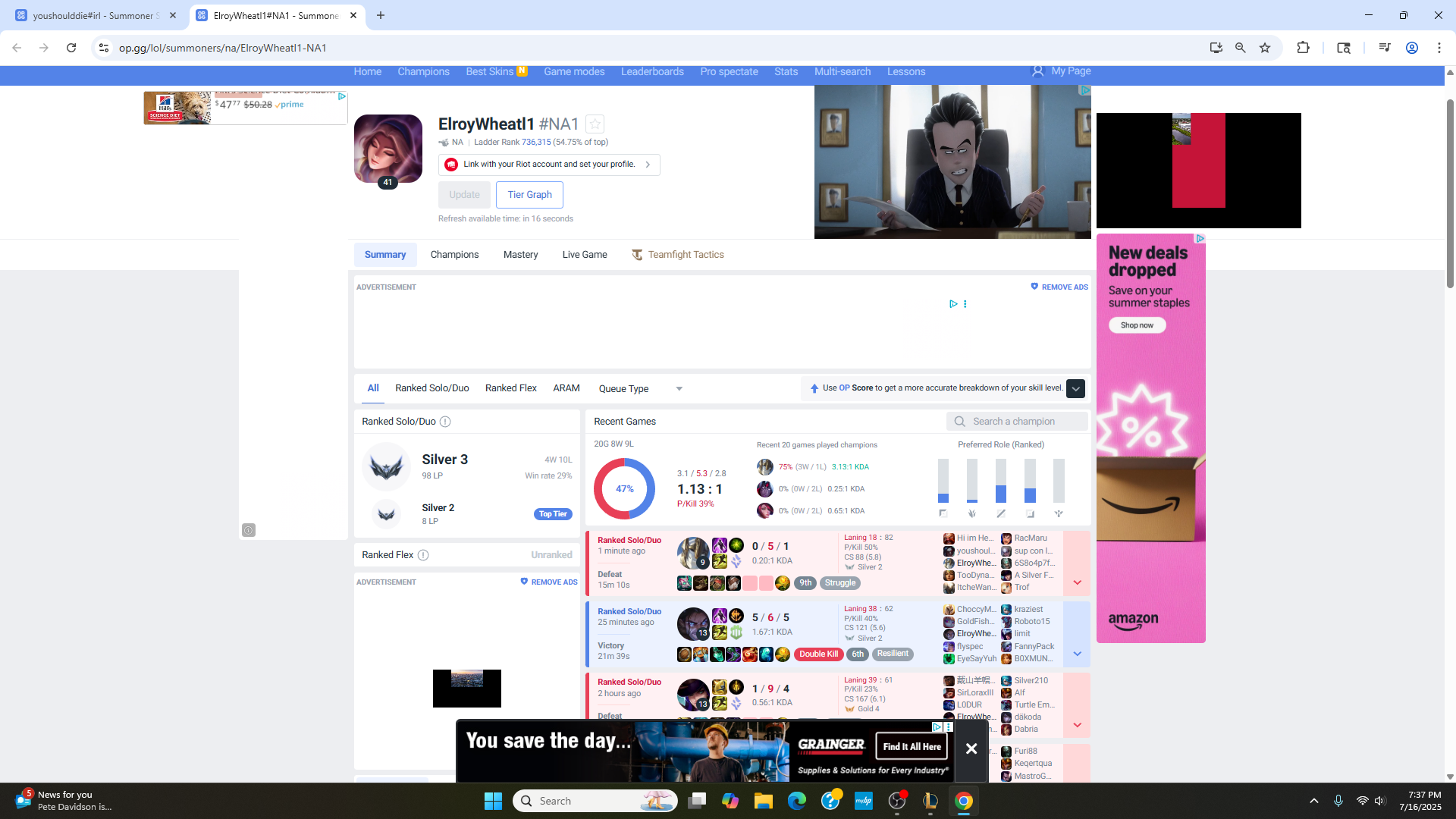Click the Riot account link red icon
This screenshot has width=1456, height=819.
[451, 165]
